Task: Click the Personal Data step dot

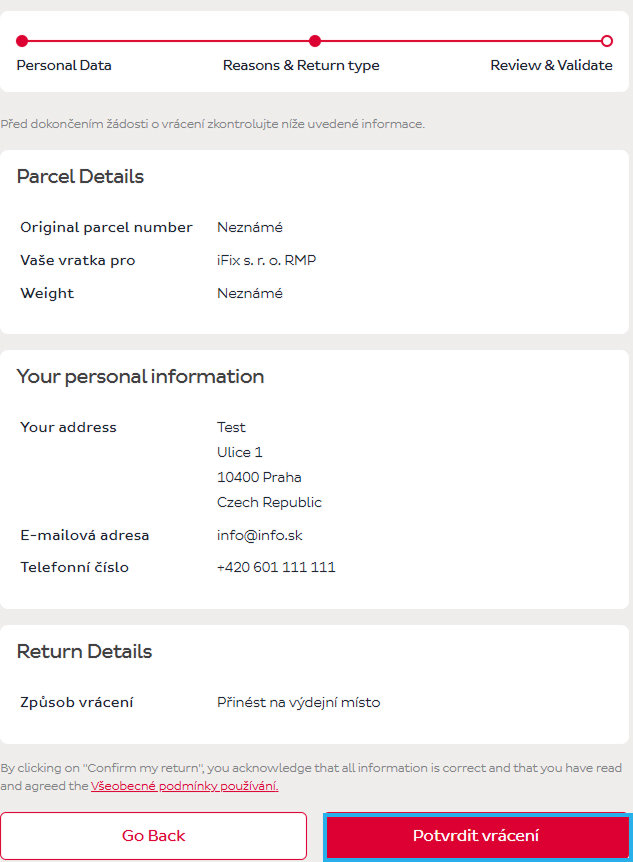Action: [22, 41]
